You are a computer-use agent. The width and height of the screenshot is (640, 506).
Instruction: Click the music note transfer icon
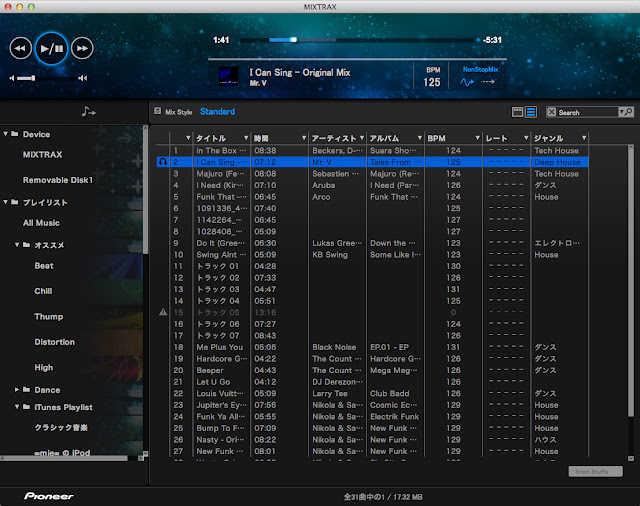[x=88, y=111]
